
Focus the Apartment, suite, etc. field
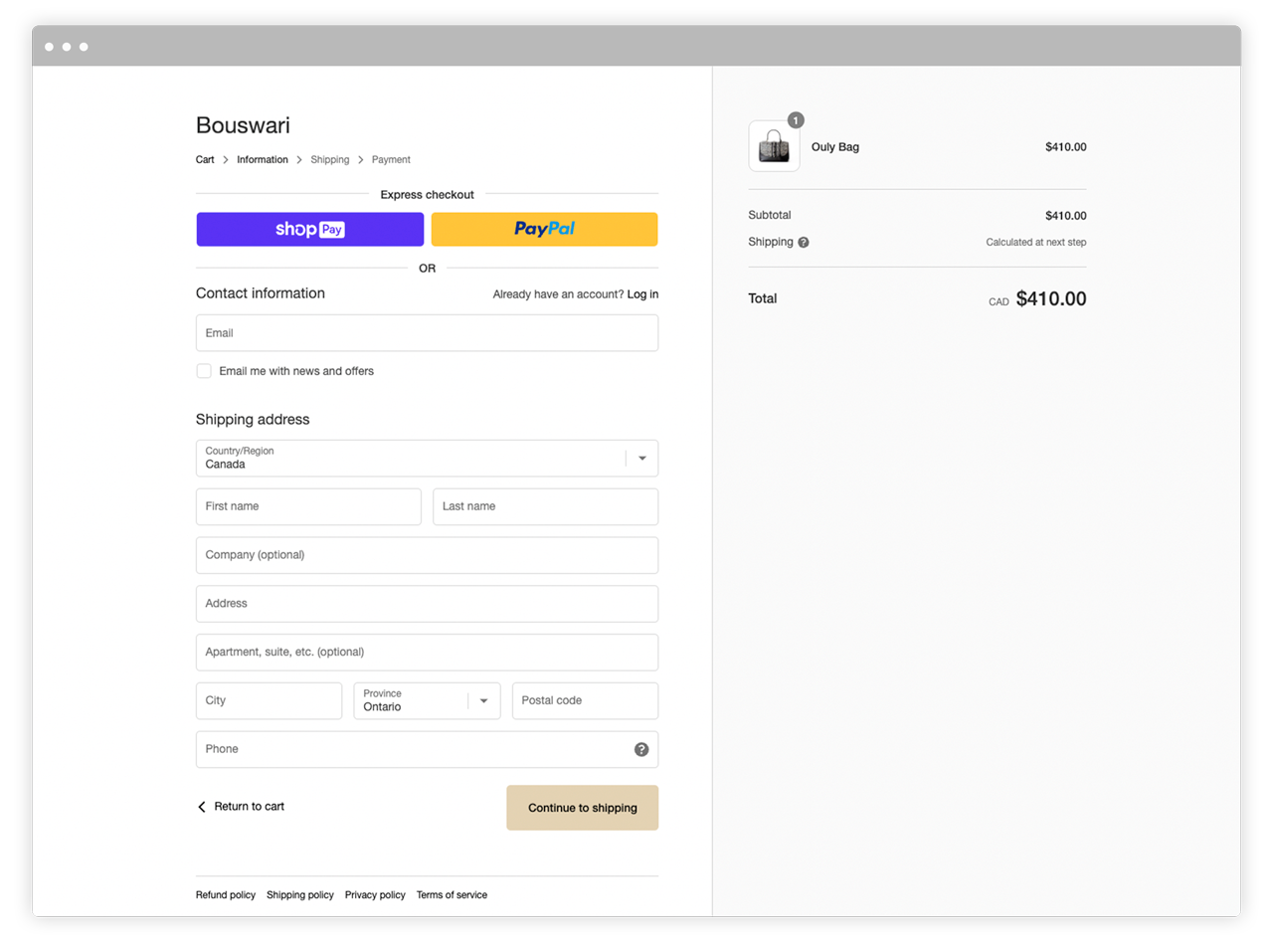pyautogui.click(x=427, y=653)
